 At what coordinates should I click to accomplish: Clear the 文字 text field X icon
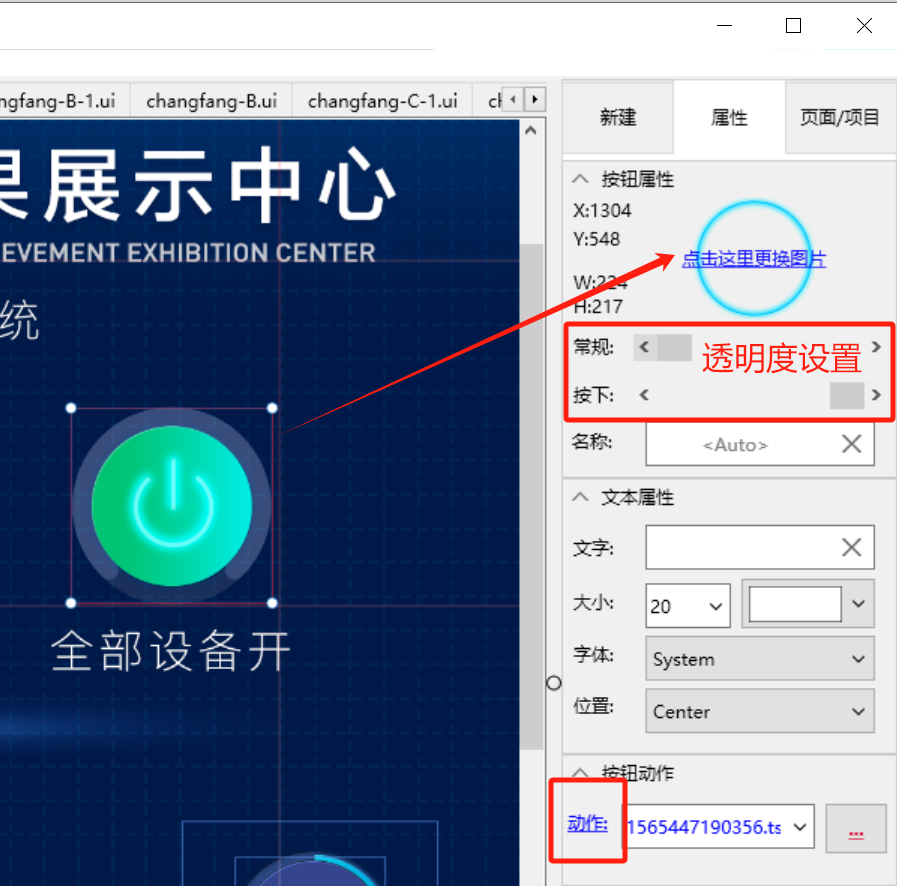851,547
